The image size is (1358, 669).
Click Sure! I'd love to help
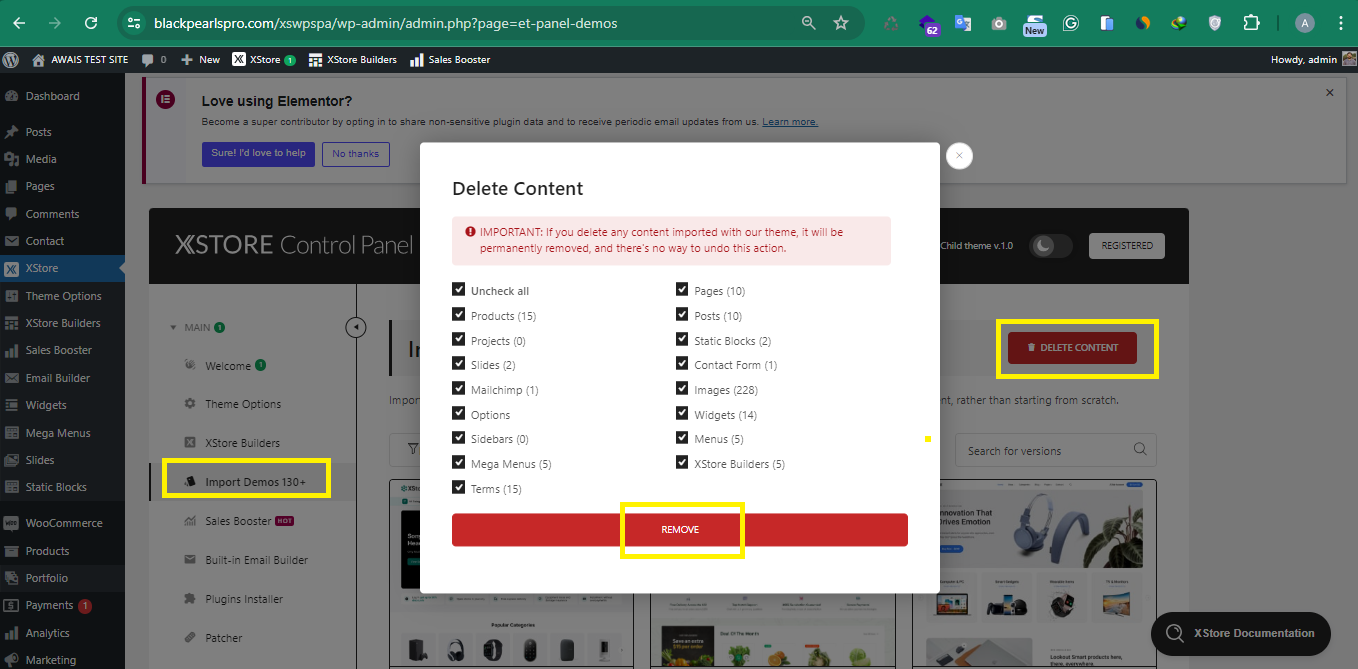(x=259, y=154)
